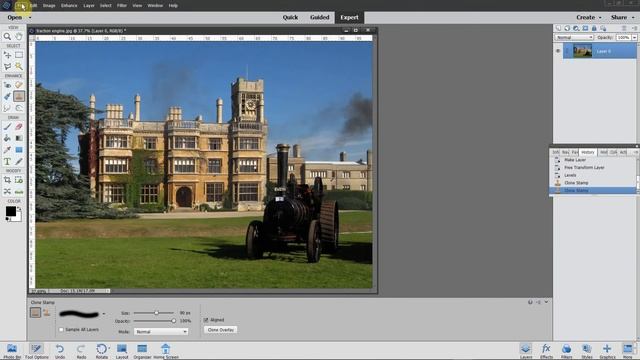Launch the Organizer

click(142, 351)
